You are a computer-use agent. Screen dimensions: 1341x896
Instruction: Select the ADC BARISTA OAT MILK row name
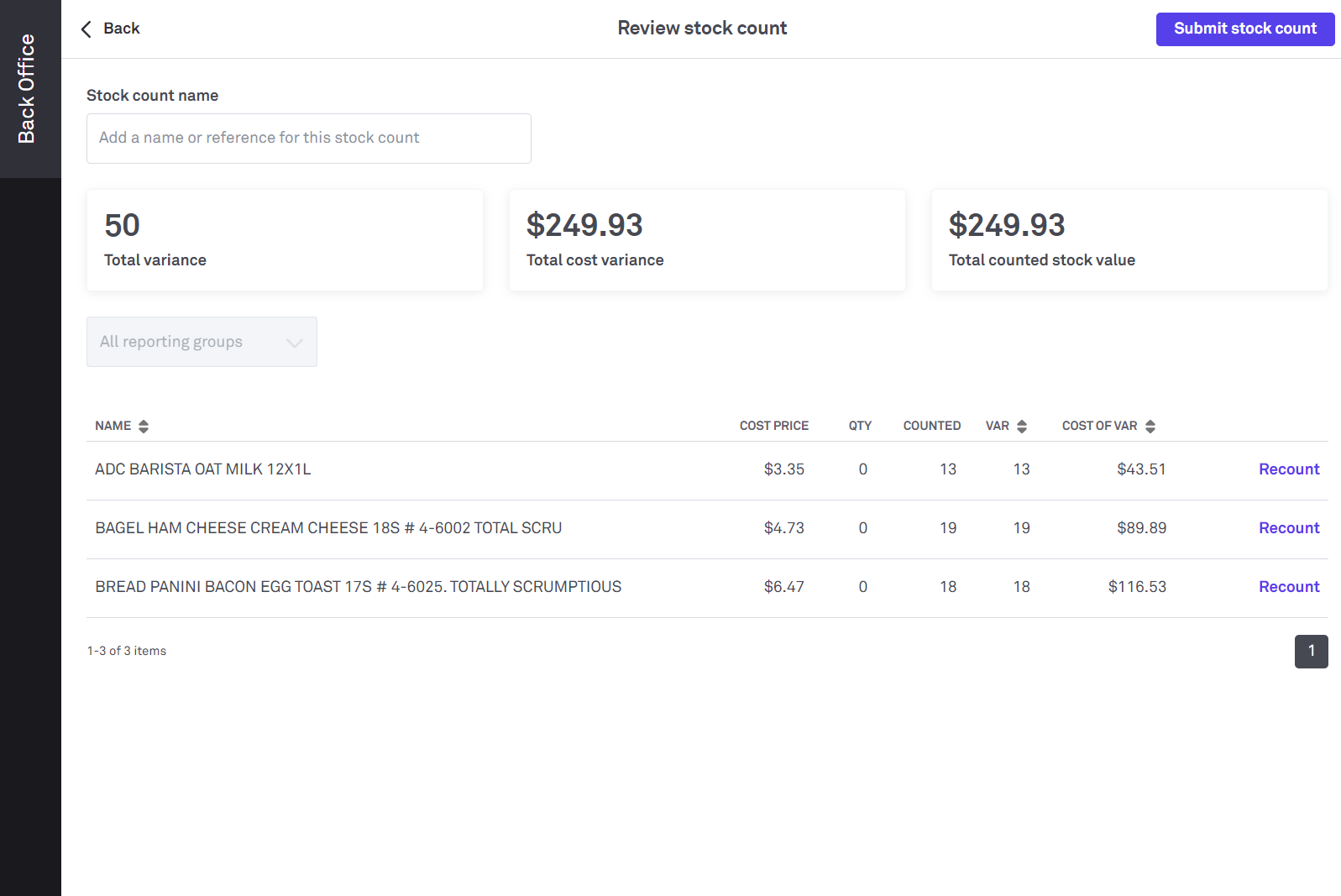[x=203, y=469]
